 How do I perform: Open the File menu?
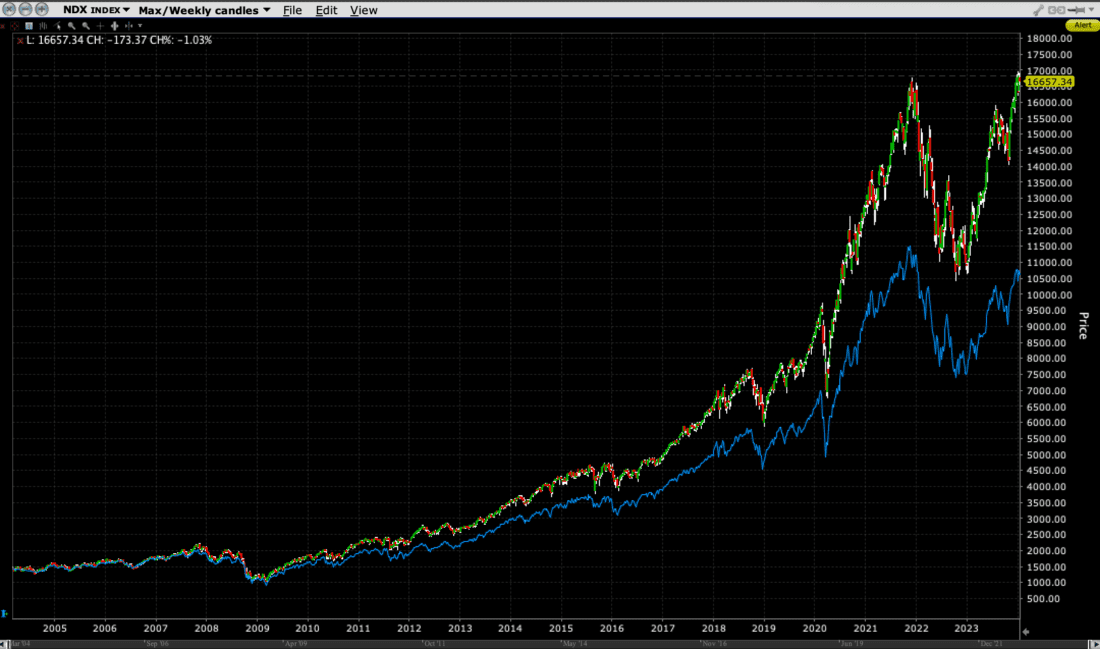292,10
